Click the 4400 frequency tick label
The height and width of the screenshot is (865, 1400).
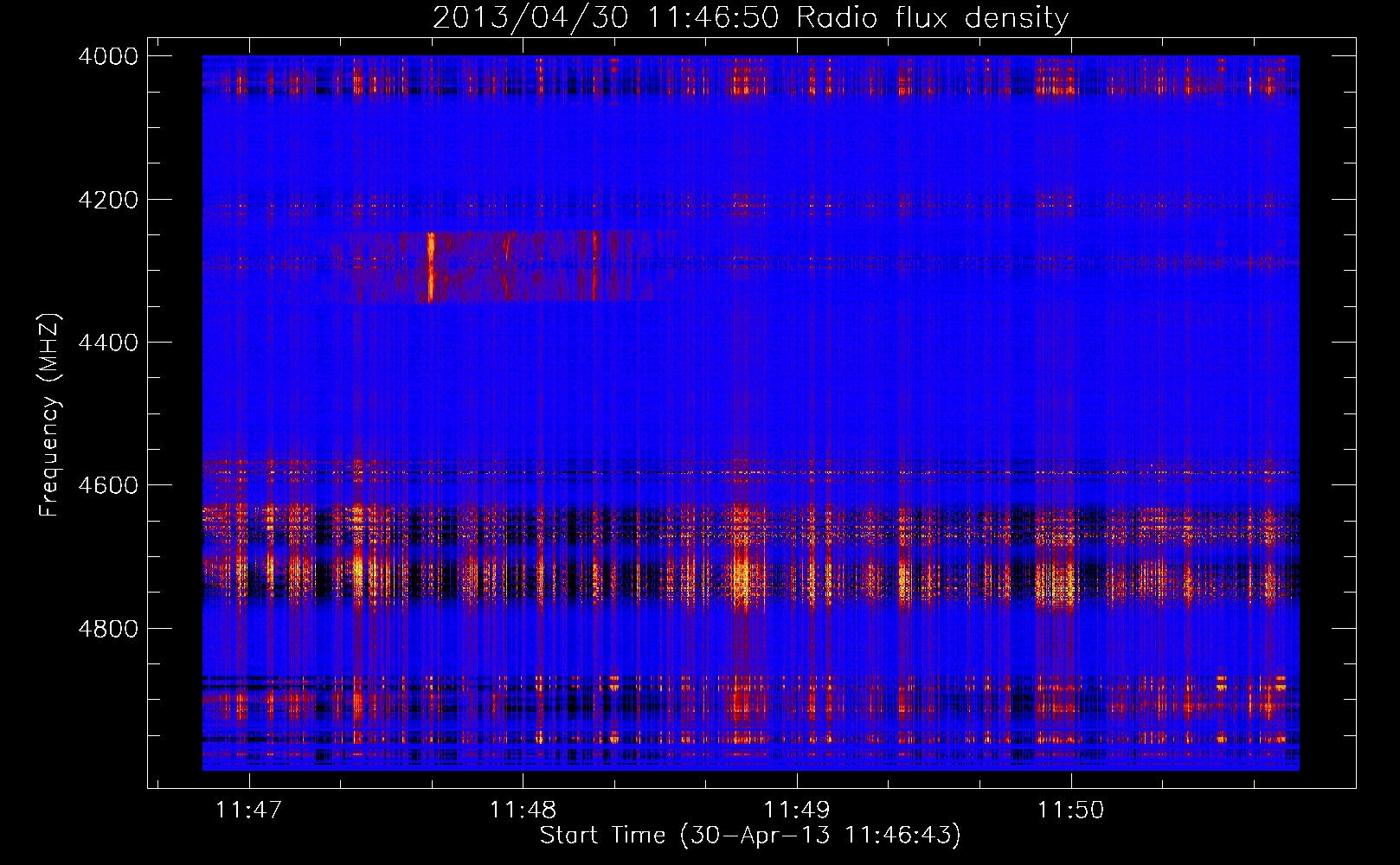tap(108, 343)
